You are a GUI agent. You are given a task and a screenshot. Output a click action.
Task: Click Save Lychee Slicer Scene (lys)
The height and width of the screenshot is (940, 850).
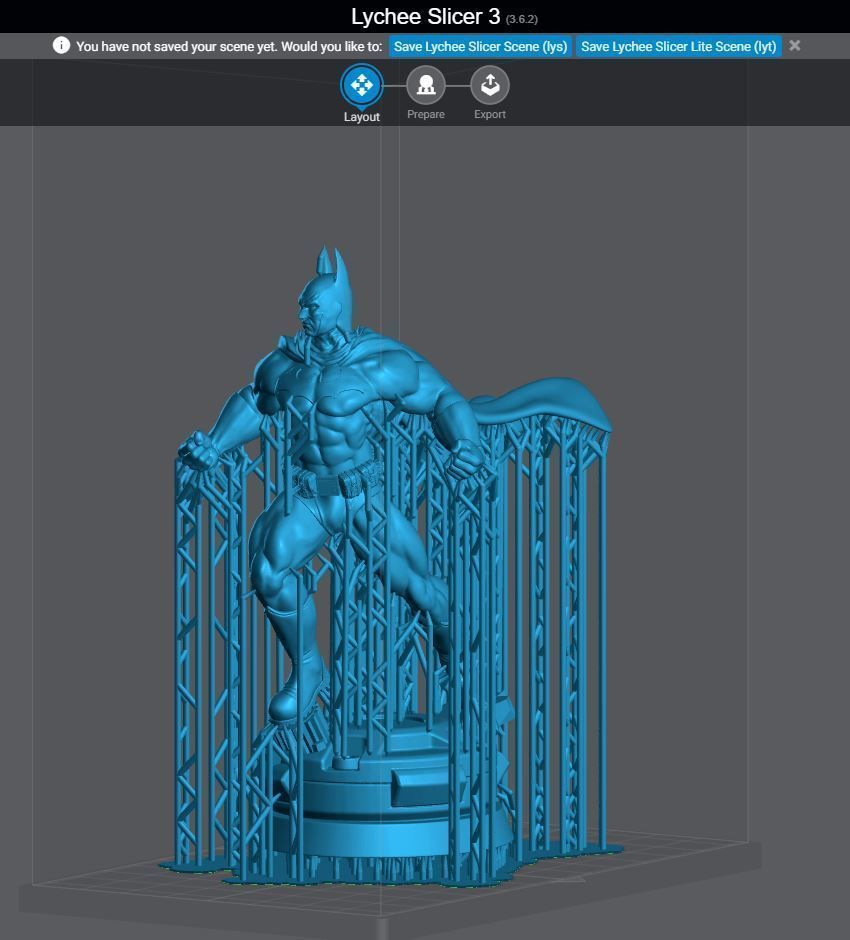[x=479, y=46]
